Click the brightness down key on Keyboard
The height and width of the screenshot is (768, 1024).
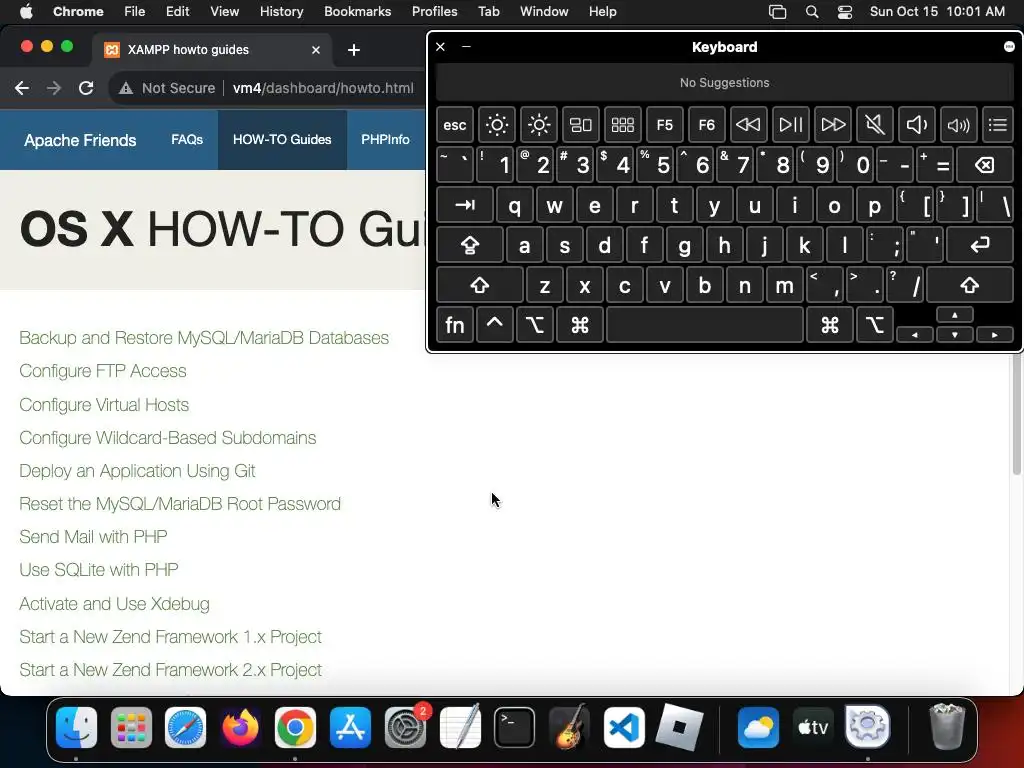(x=496, y=125)
